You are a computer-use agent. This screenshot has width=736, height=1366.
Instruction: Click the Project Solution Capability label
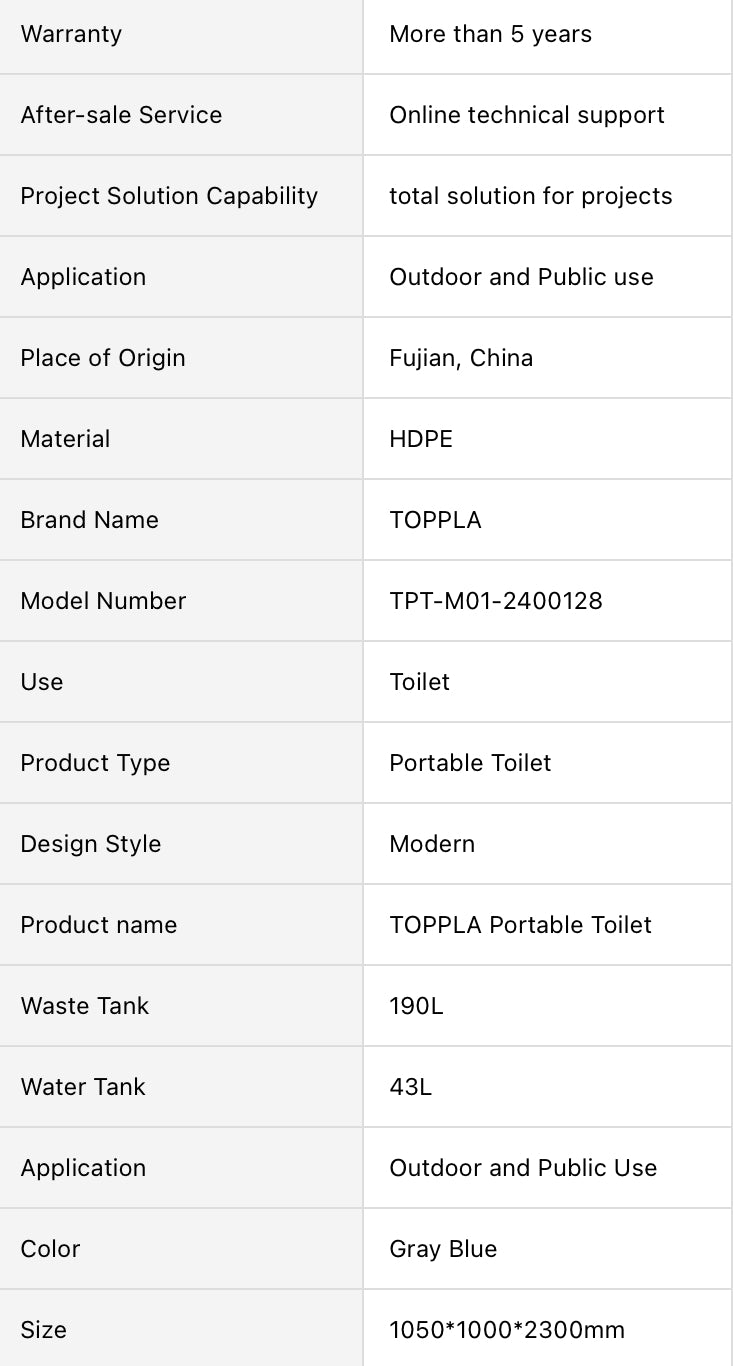169,196
